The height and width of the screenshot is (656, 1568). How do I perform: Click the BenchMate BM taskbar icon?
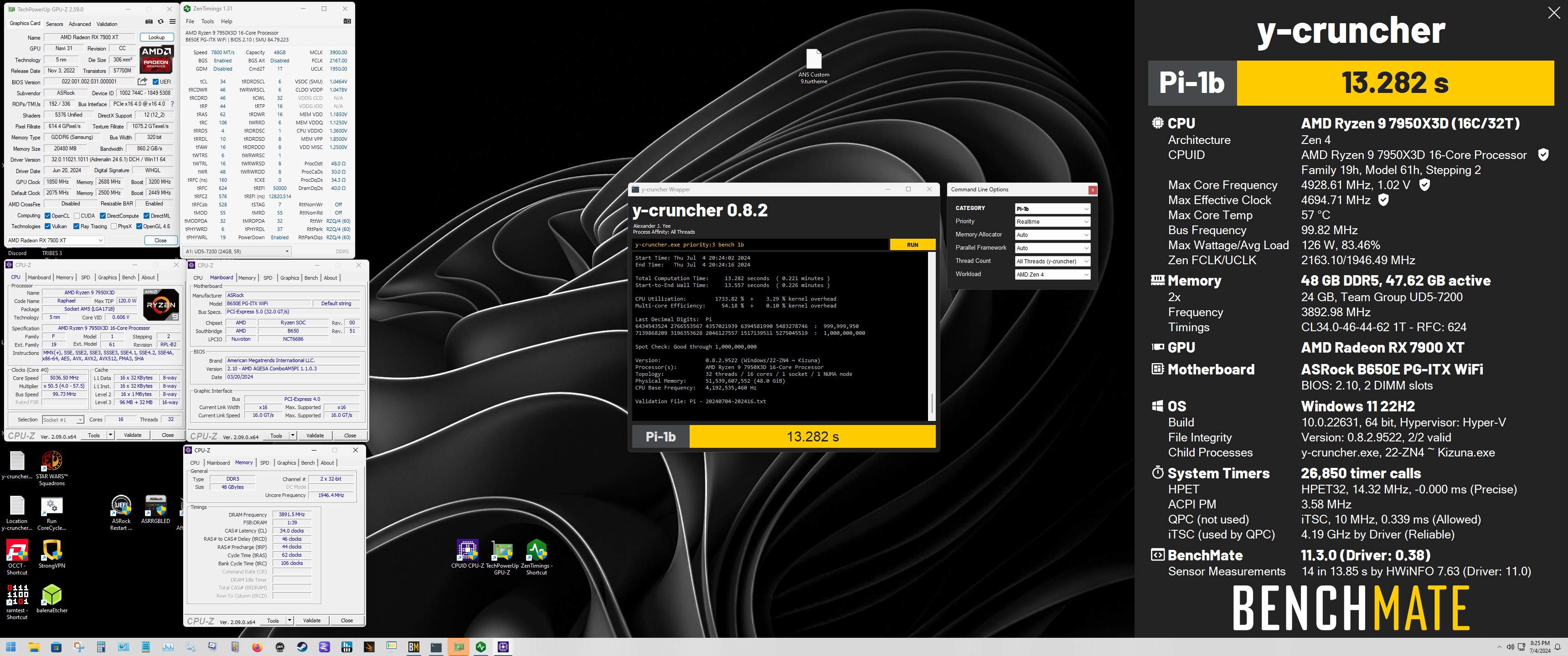click(414, 647)
